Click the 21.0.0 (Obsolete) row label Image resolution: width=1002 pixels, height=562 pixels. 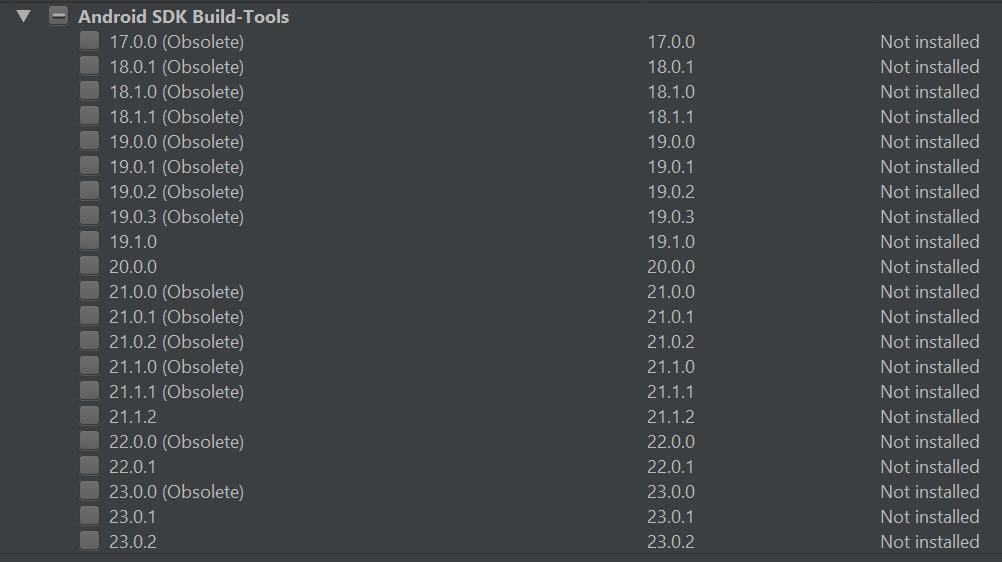176,292
